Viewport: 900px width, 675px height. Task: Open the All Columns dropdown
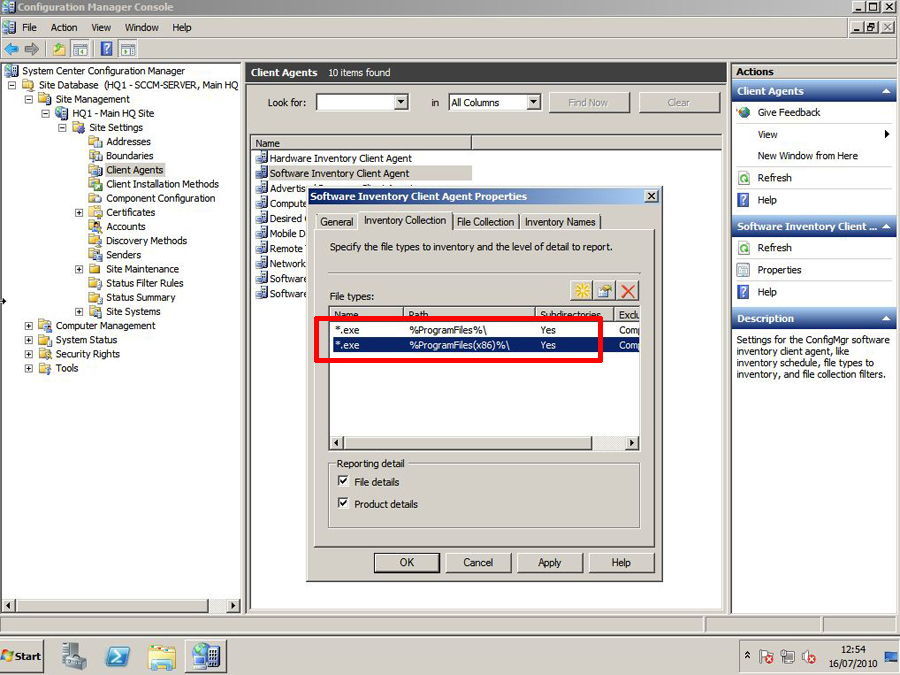pyautogui.click(x=534, y=102)
